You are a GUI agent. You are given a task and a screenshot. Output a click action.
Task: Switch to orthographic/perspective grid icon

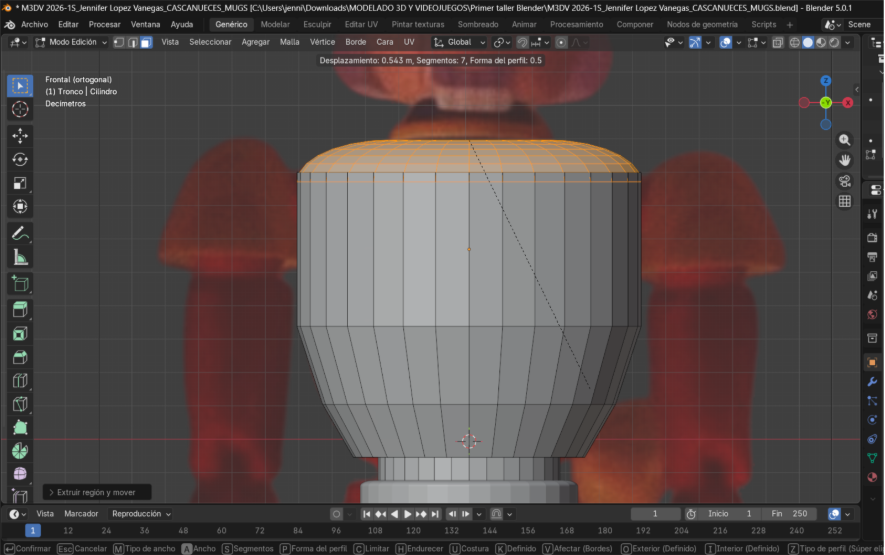845,201
